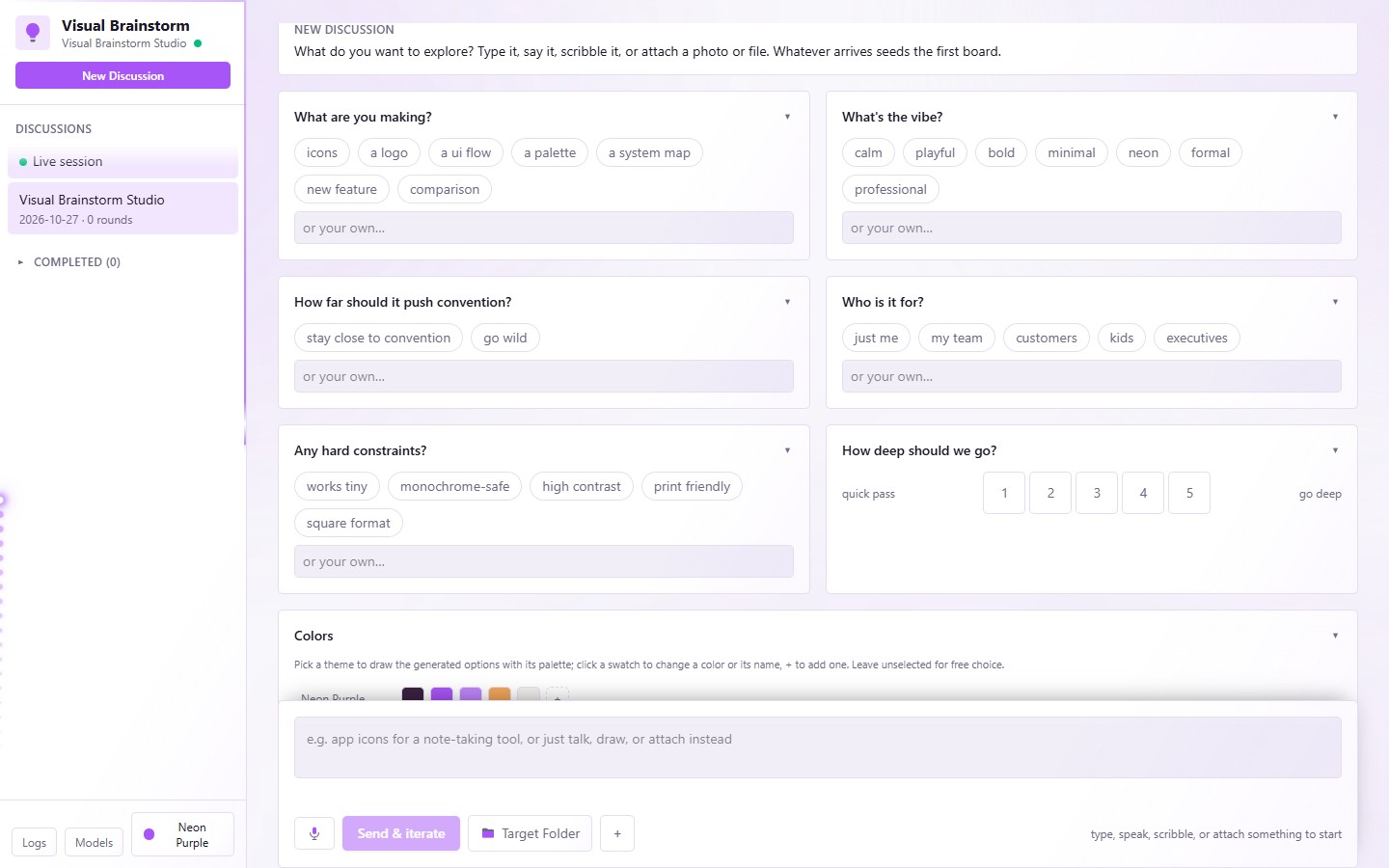
Task: Collapse the 'What's the vibe?' section
Action: tap(1335, 117)
